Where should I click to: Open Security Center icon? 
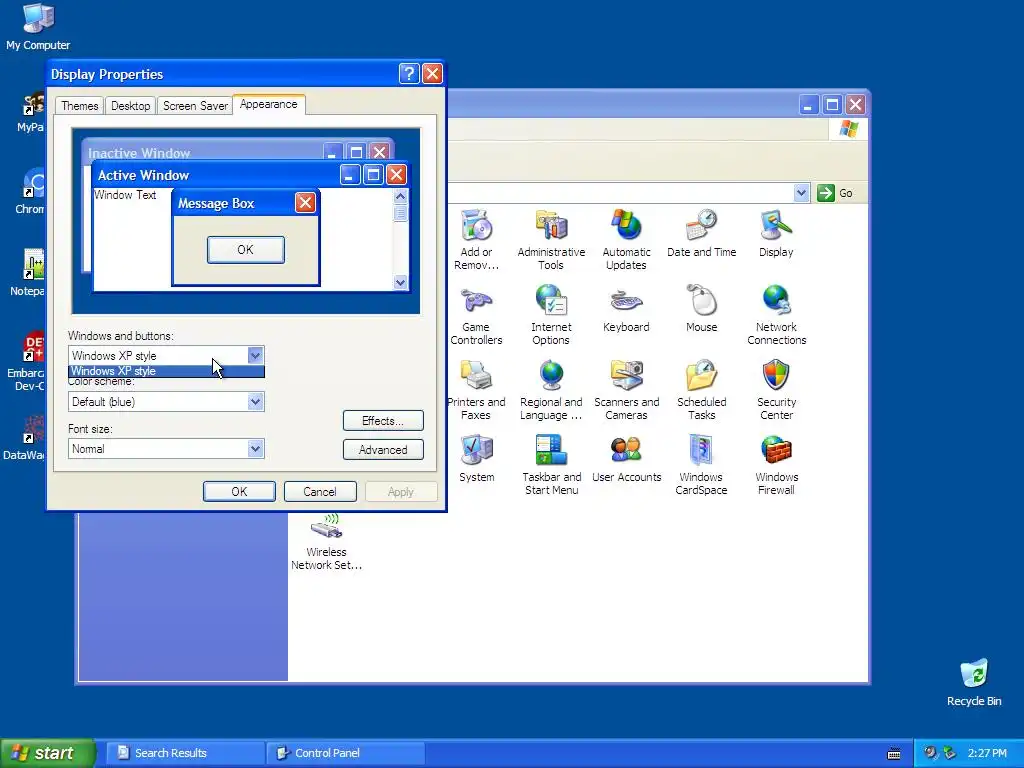pos(776,390)
